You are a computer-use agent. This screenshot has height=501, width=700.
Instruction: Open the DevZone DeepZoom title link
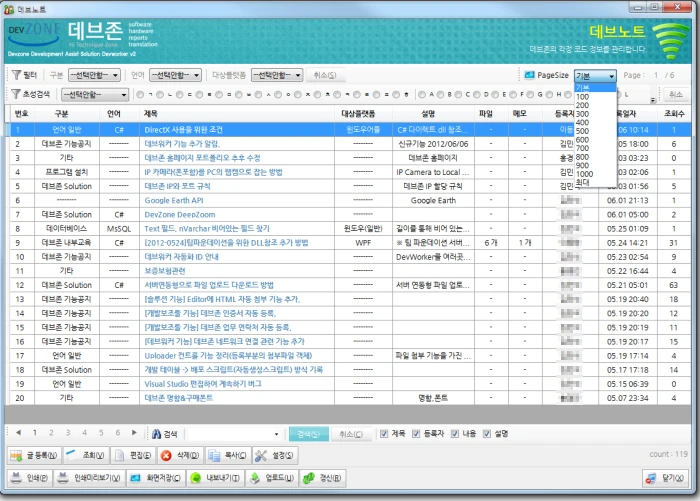[180, 214]
